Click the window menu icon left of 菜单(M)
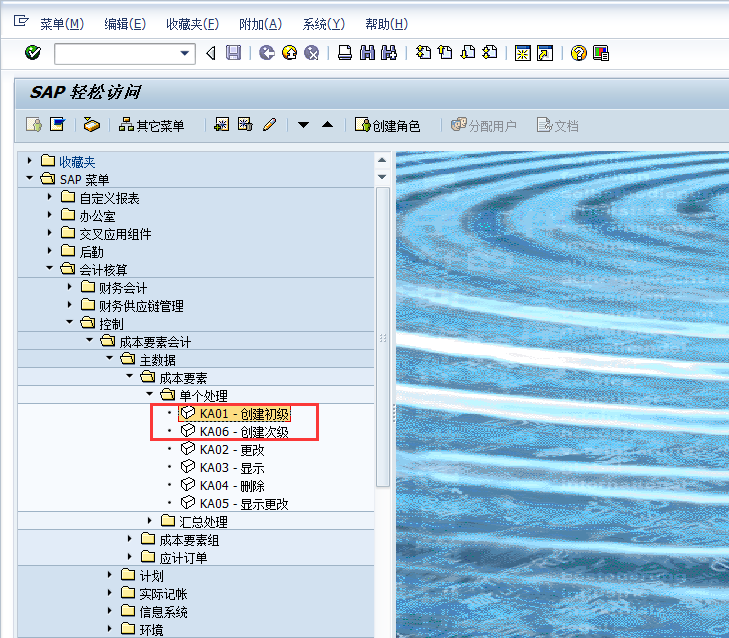 [x=21, y=21]
